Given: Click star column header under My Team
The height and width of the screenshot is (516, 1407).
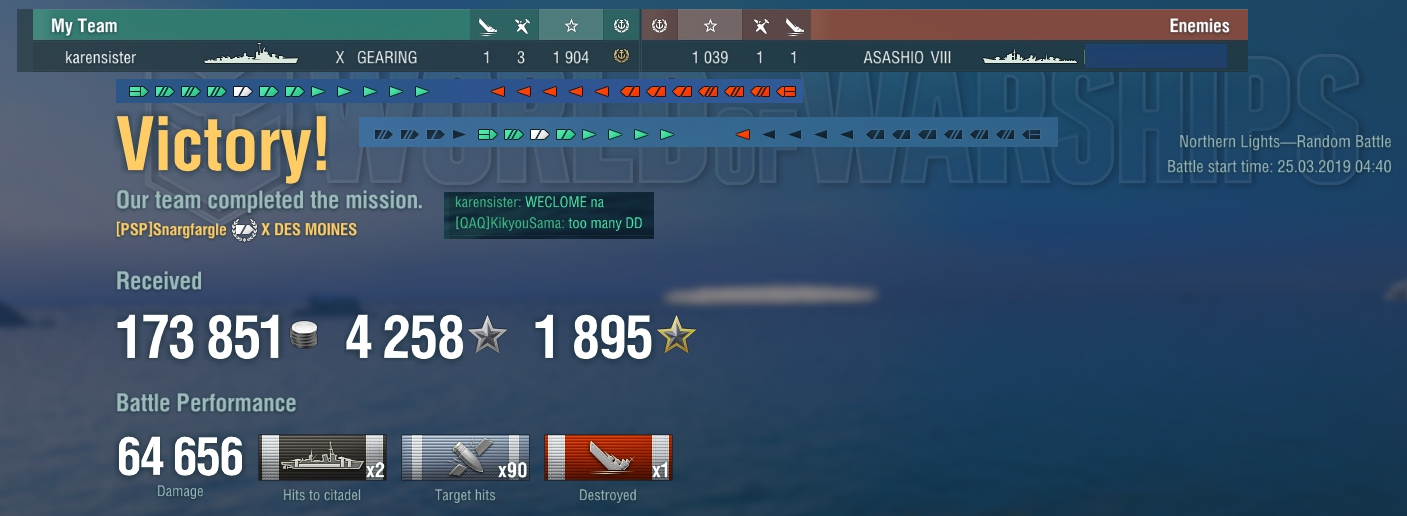Looking at the screenshot, I should 571,26.
